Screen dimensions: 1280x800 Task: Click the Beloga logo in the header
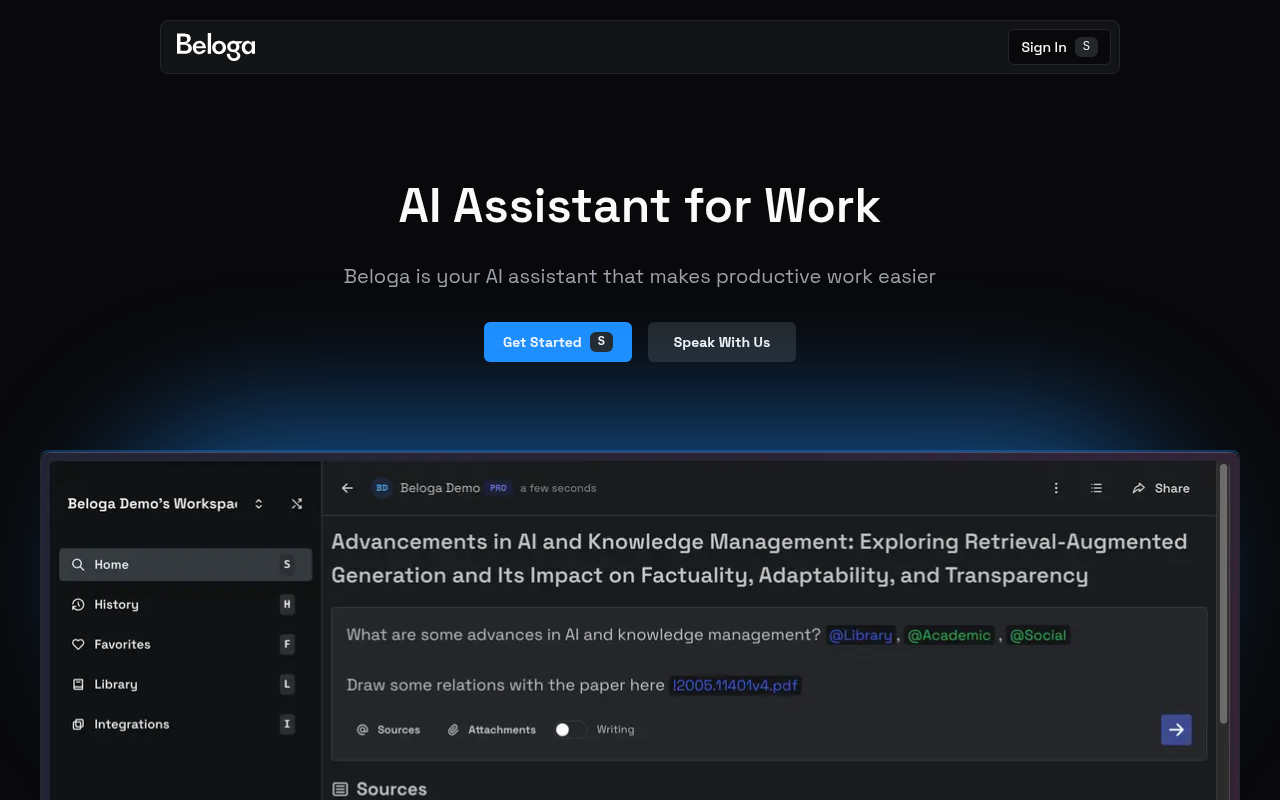pos(215,46)
